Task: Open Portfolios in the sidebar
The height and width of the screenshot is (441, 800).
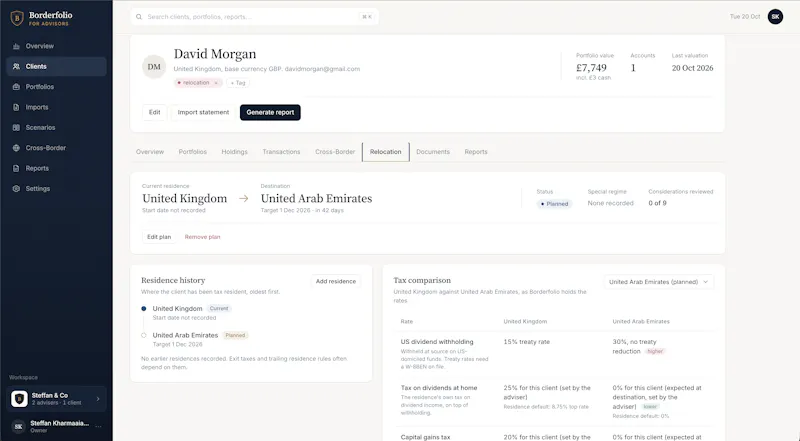Action: [x=56, y=87]
